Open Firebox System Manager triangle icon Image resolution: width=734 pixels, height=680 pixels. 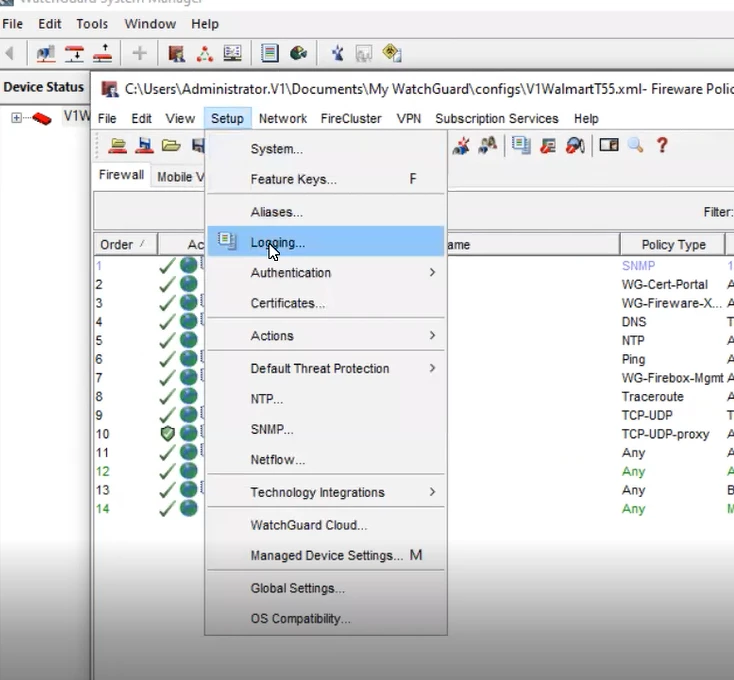[x=205, y=53]
